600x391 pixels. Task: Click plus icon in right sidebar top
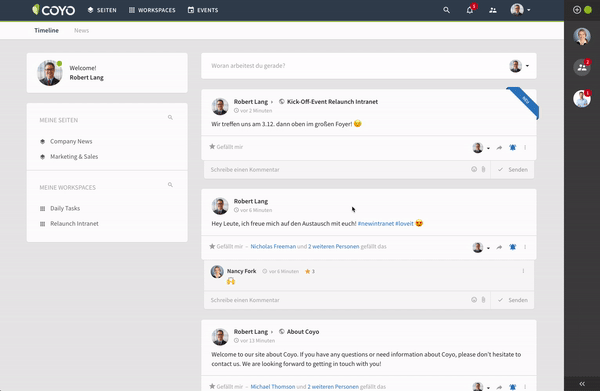click(x=577, y=10)
